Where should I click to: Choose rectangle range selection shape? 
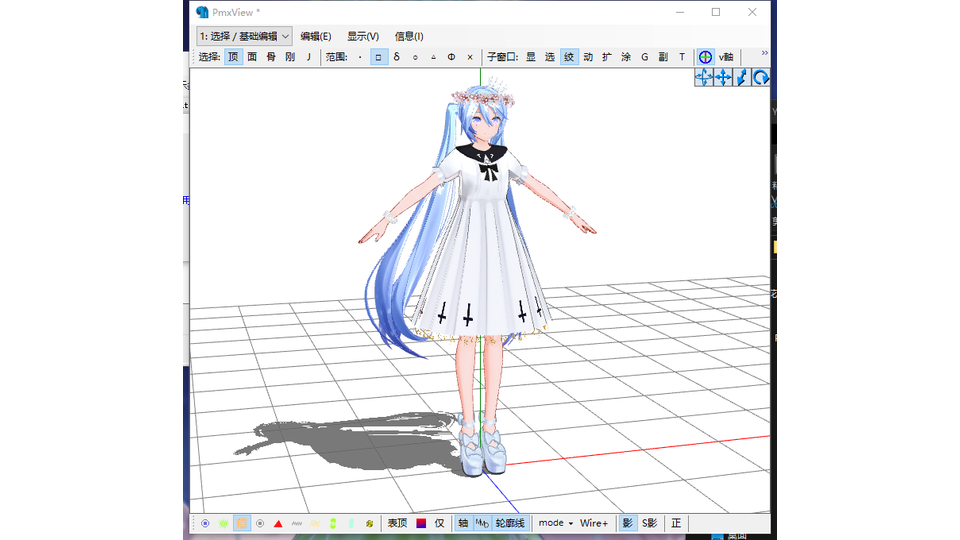[x=378, y=57]
